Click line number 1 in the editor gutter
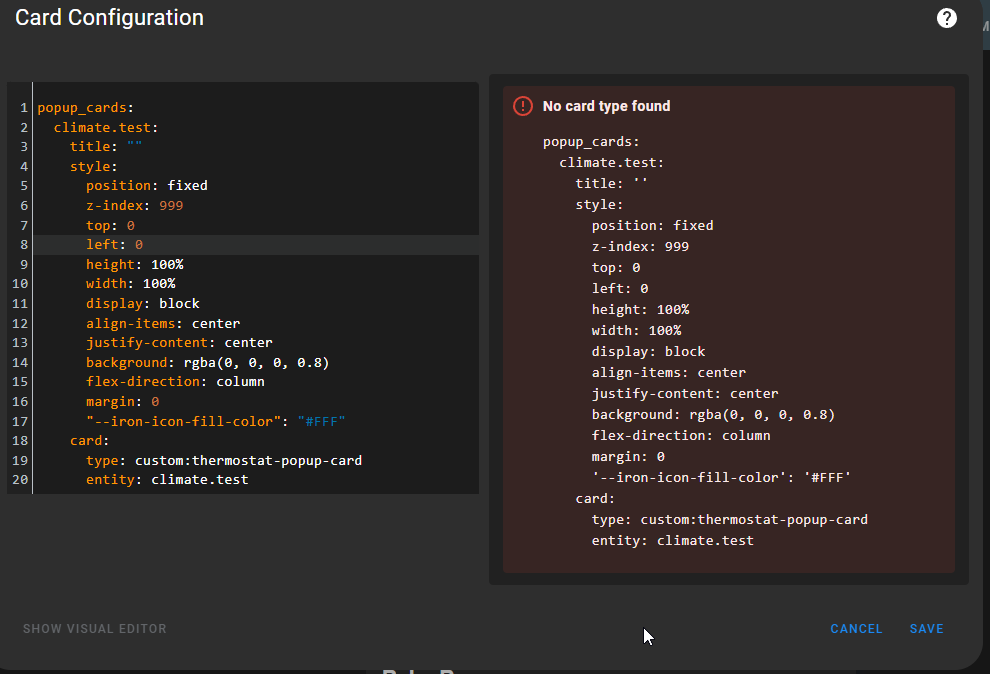 point(23,108)
